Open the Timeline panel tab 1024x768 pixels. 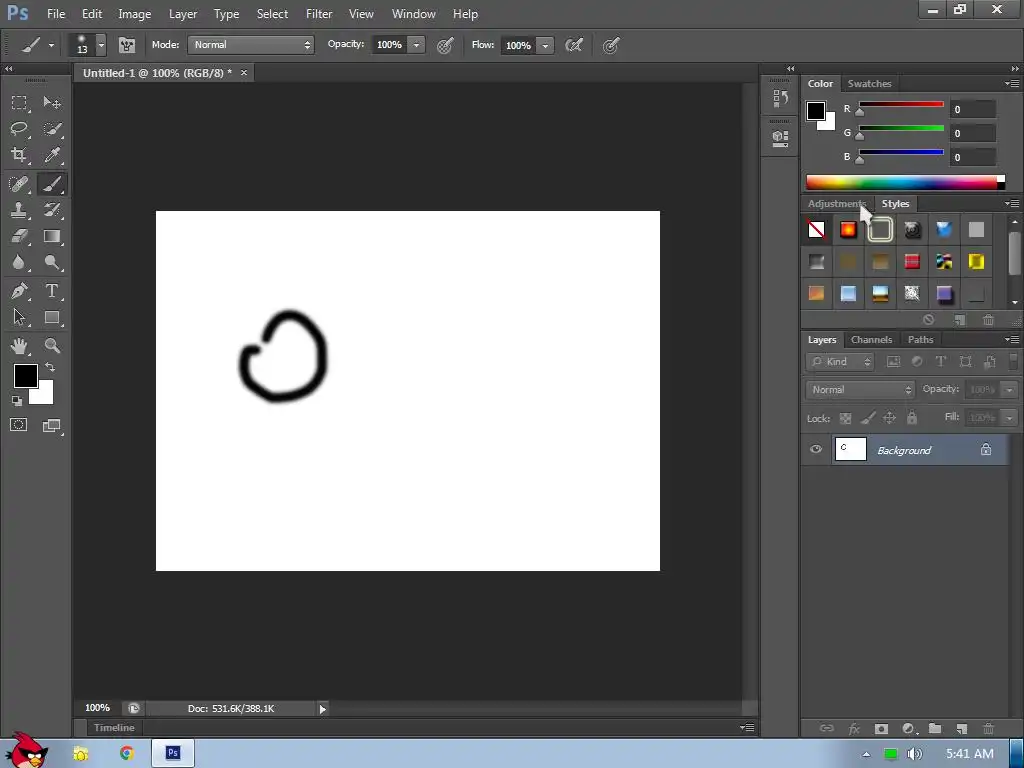(x=114, y=728)
